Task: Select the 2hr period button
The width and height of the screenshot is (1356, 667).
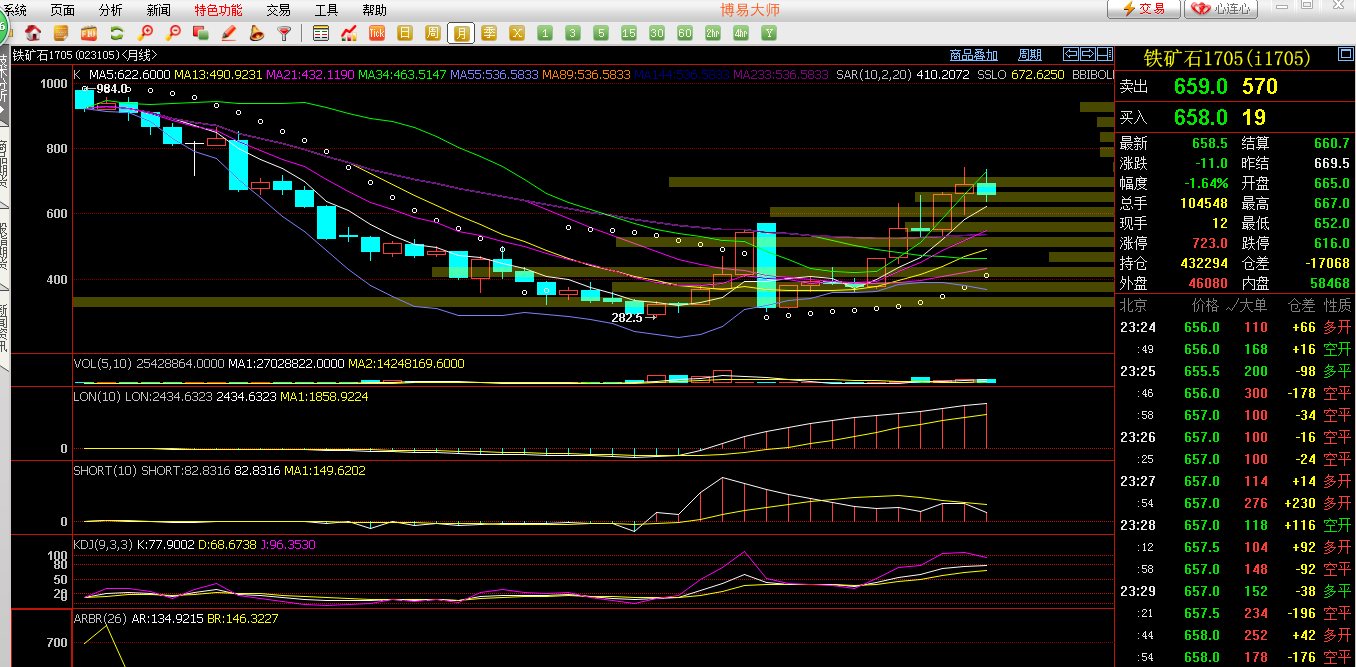Action: tap(713, 33)
